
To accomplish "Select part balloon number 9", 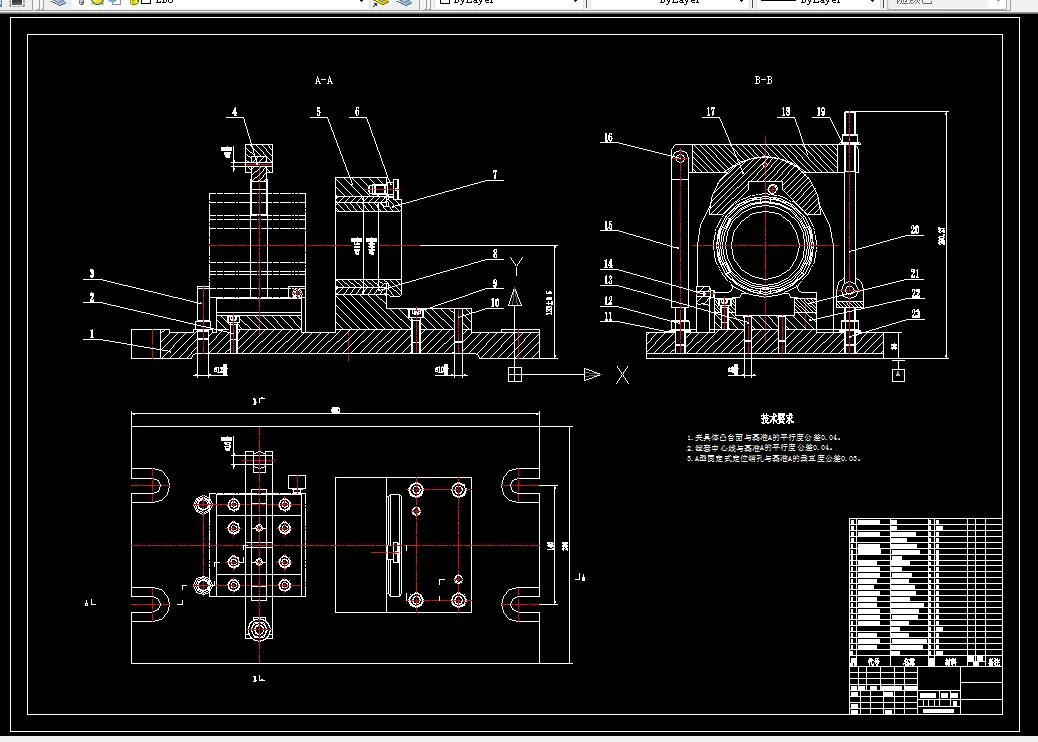I will click(x=495, y=283).
